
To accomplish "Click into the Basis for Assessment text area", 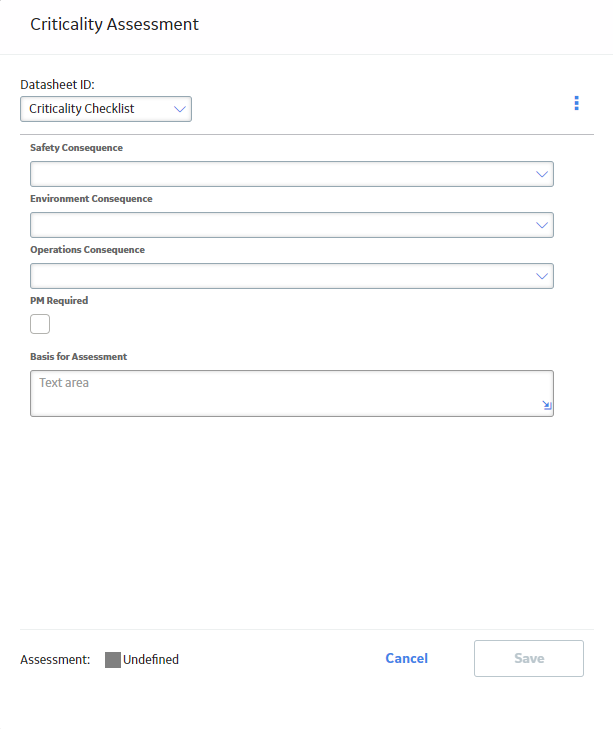I will 292,393.
